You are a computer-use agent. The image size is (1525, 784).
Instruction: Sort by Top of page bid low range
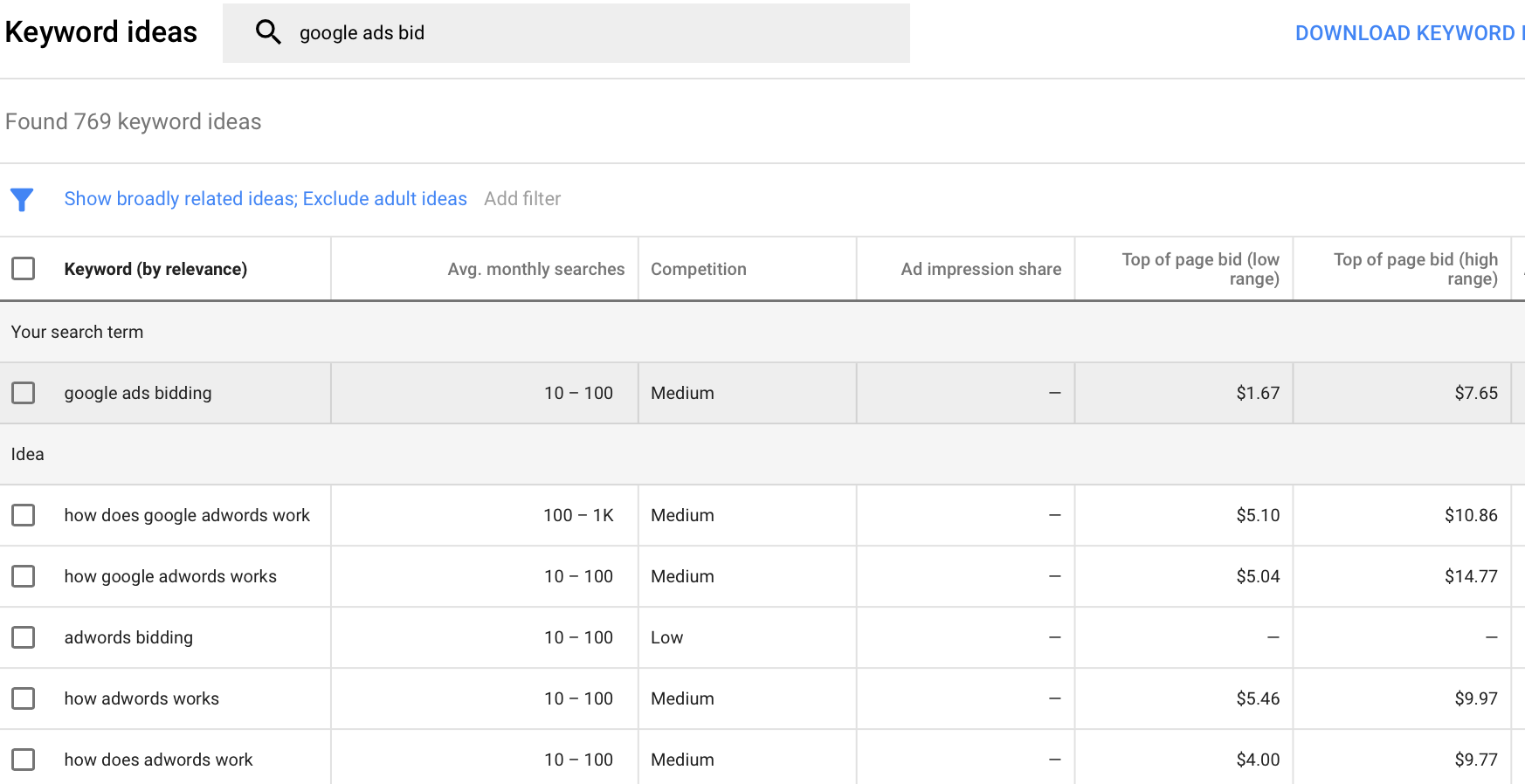tap(1200, 269)
